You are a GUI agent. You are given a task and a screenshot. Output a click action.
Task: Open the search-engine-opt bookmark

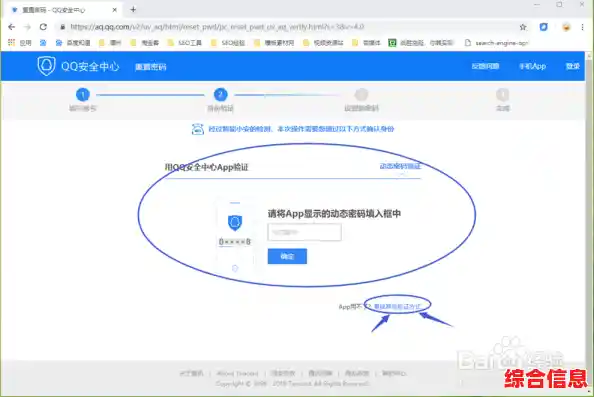tap(496, 43)
